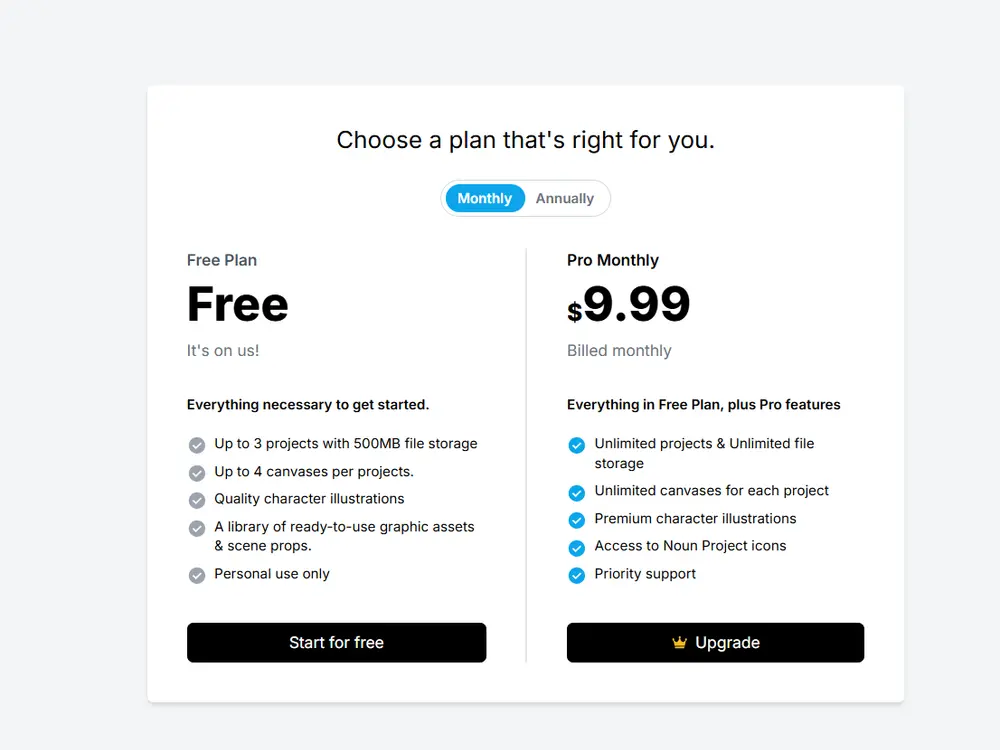This screenshot has height=750, width=1000.
Task: Click the large Free price text
Action: 238,305
